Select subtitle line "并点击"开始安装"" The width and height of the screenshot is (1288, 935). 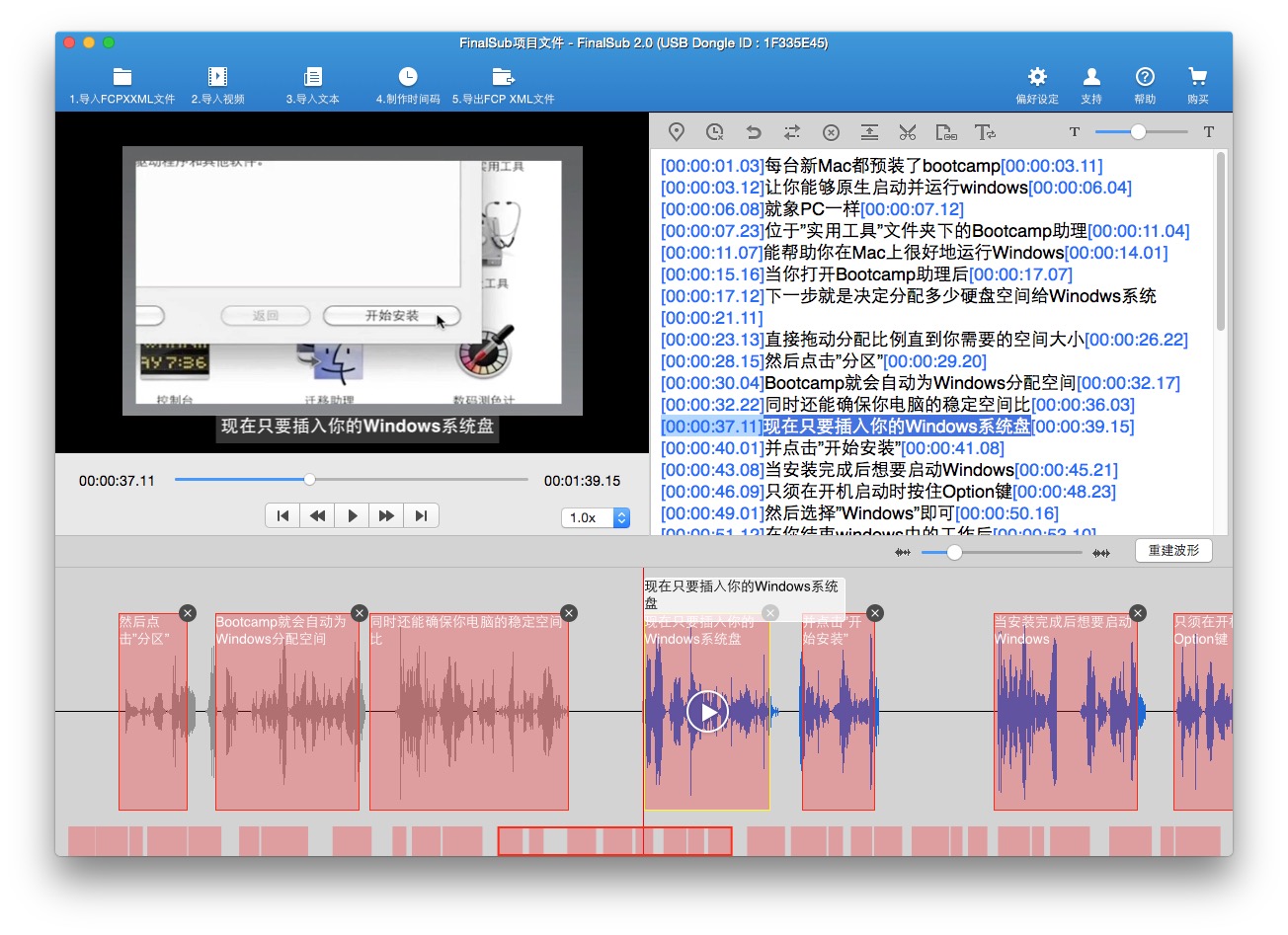coord(833,448)
